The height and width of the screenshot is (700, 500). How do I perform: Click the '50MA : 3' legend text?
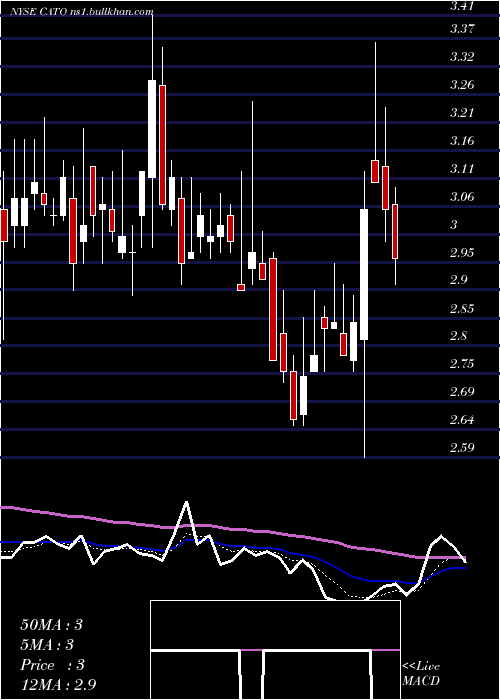click(x=51, y=625)
